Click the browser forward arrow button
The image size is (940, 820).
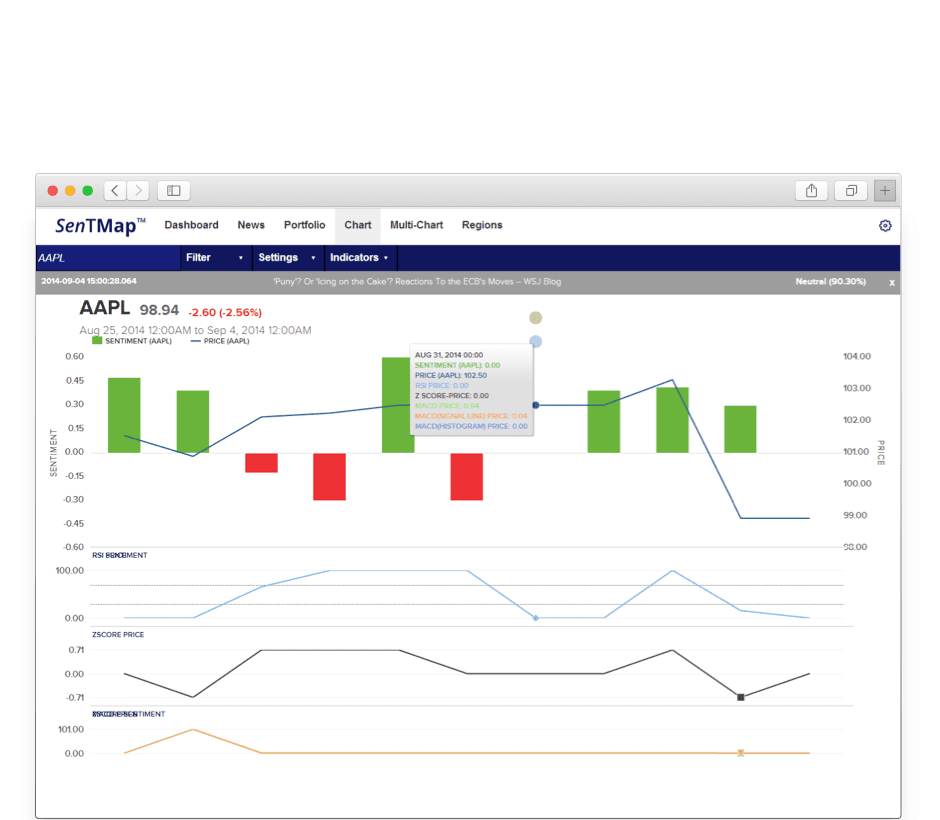pos(138,191)
